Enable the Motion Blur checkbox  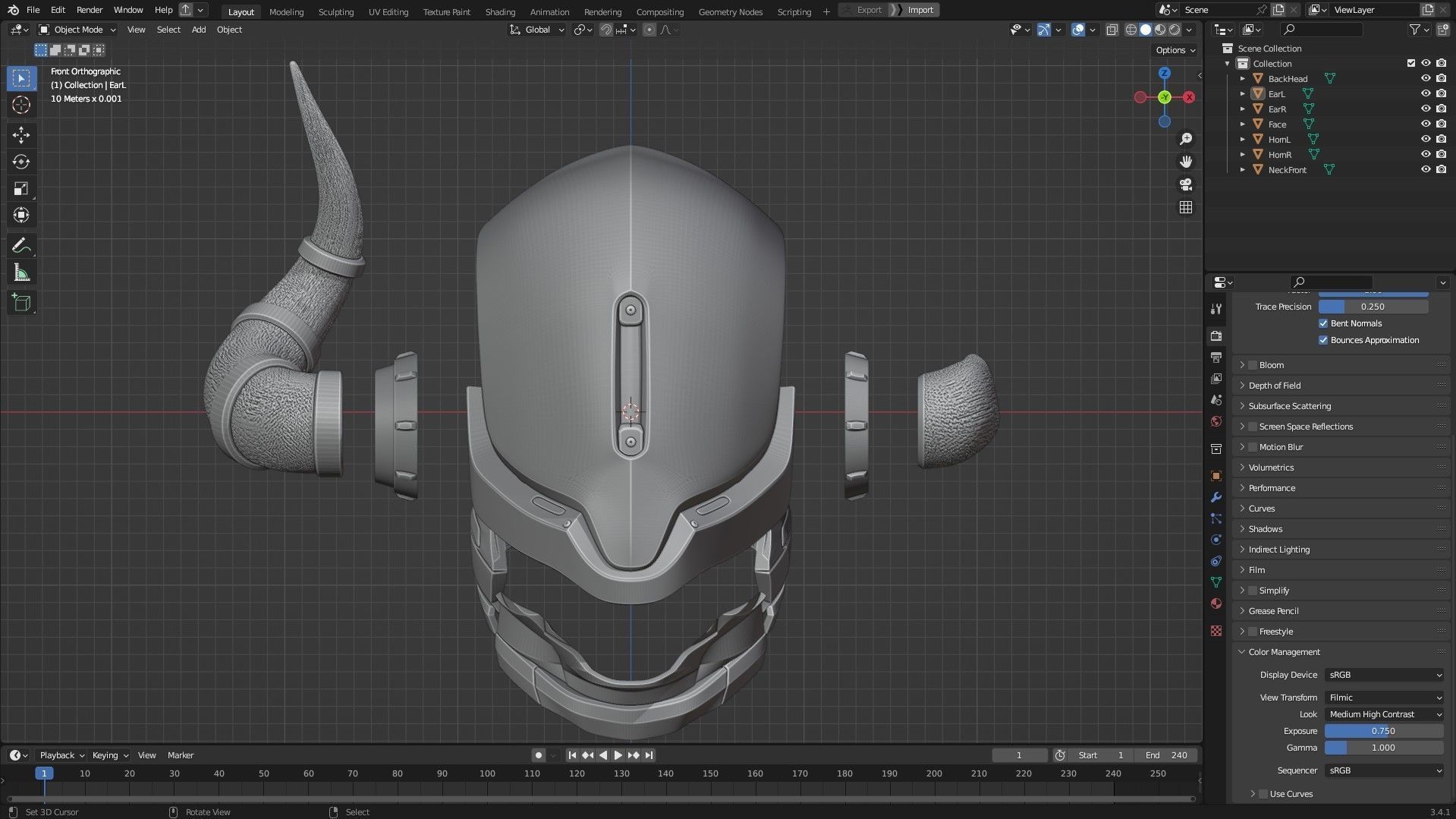click(1253, 447)
